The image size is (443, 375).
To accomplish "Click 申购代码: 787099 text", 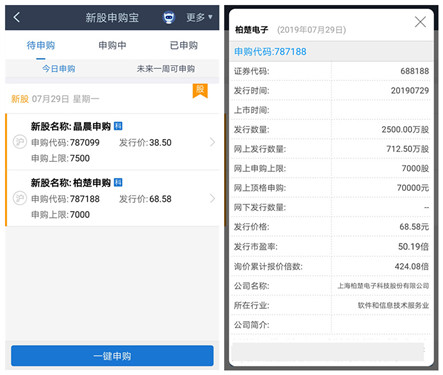I will [65, 143].
